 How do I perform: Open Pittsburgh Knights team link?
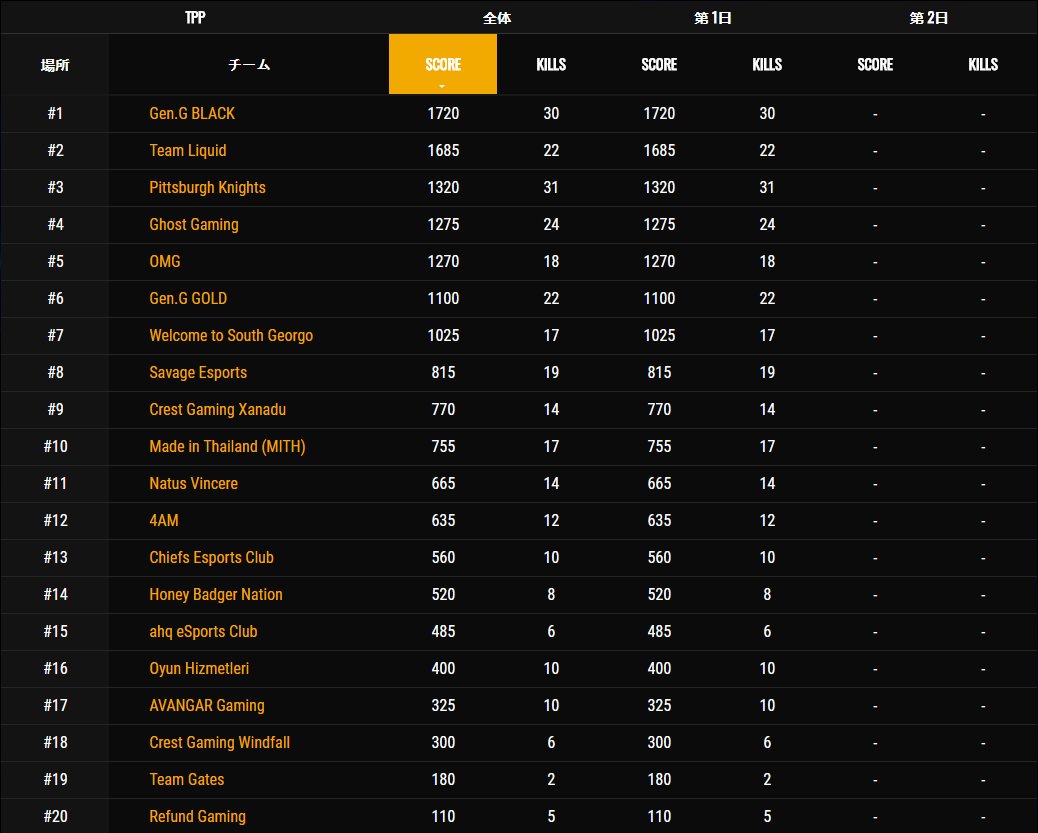(207, 187)
